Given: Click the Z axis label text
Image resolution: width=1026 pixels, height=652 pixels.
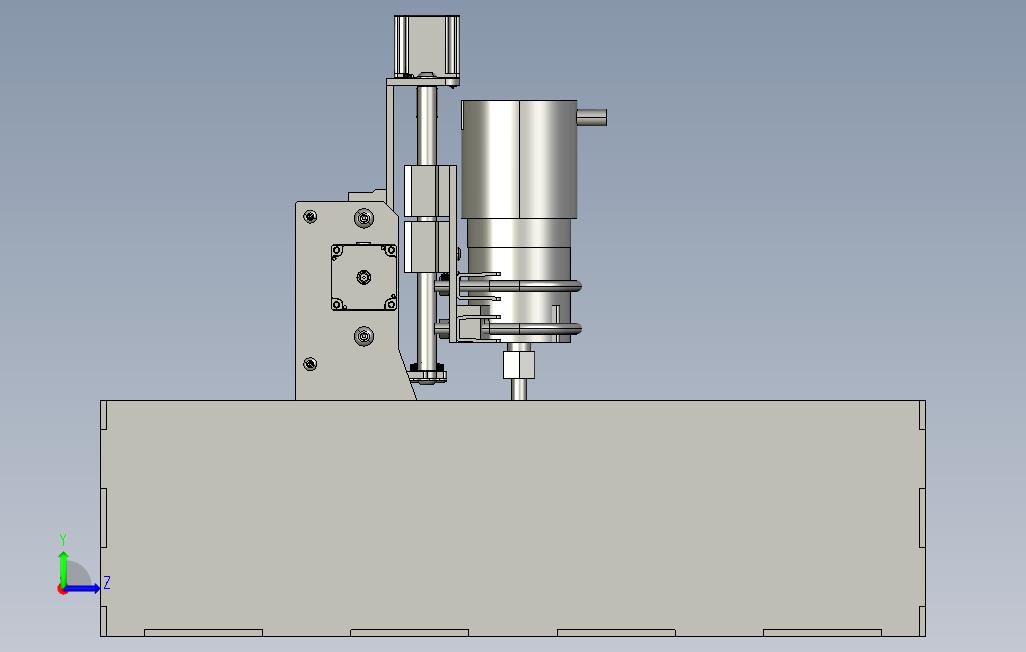Looking at the screenshot, I should point(107,582).
